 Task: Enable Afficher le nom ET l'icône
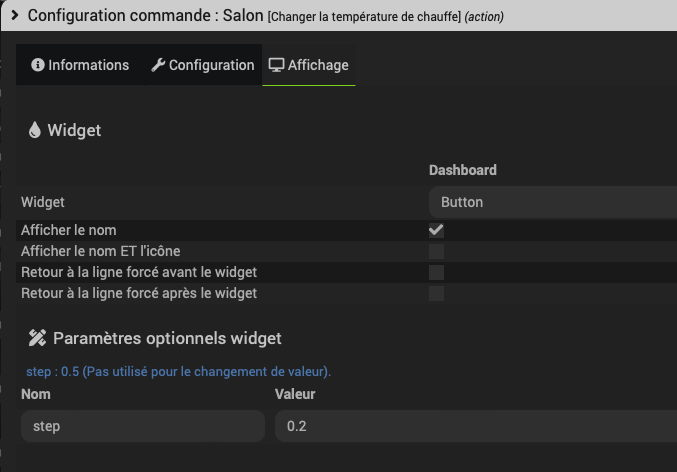point(436,251)
